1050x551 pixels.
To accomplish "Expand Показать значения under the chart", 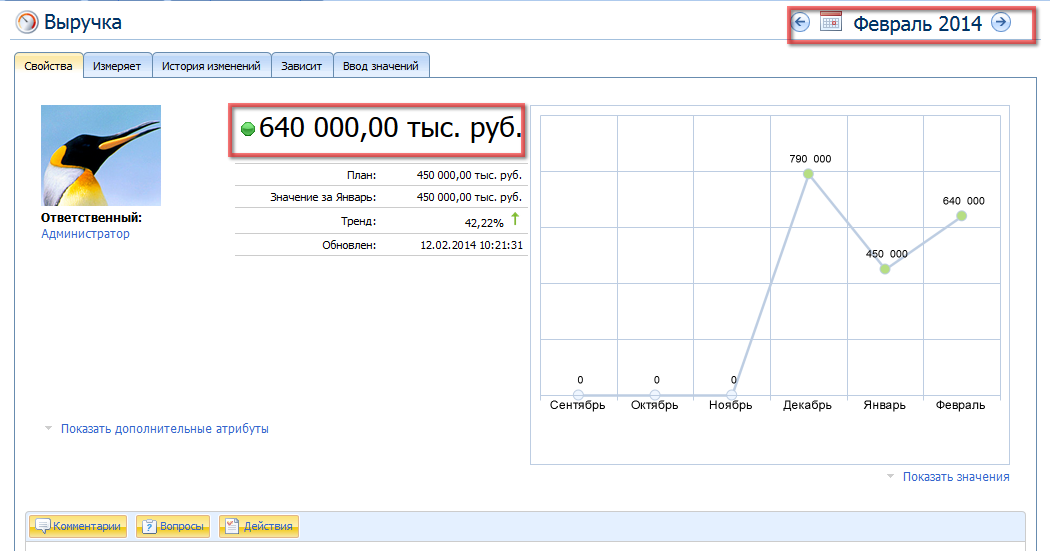I will 955,477.
